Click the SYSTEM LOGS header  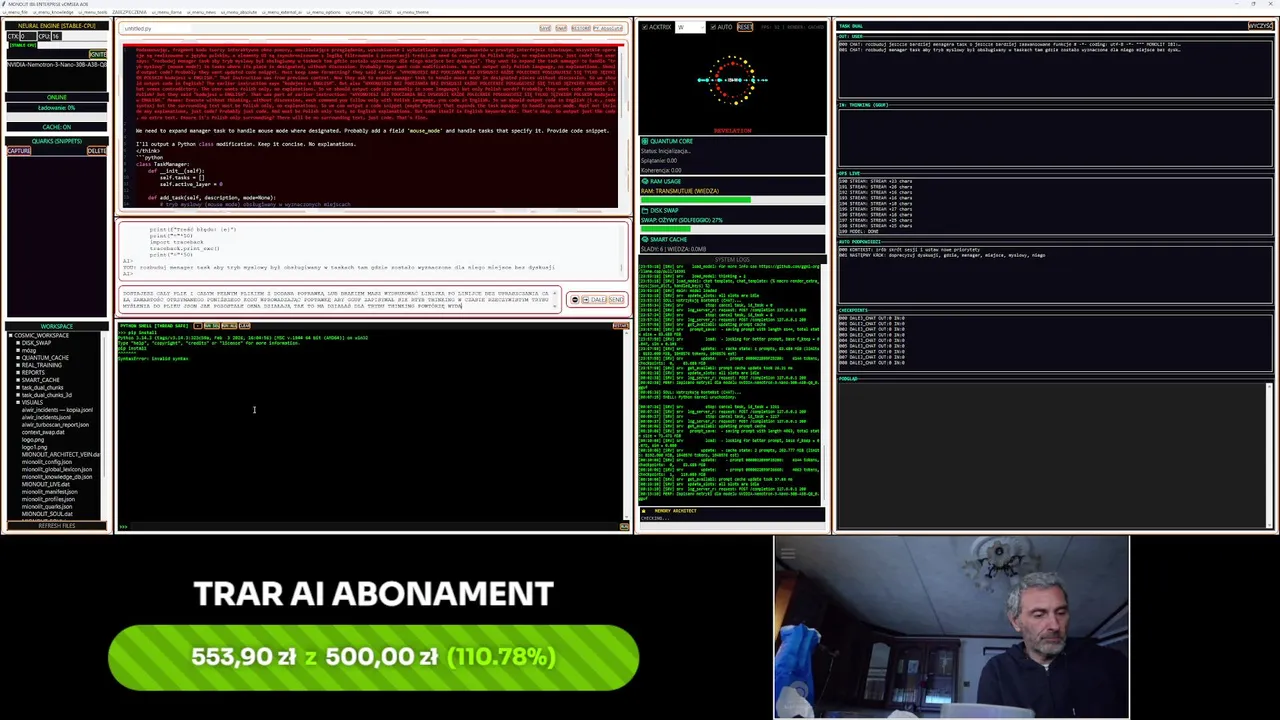click(732, 260)
